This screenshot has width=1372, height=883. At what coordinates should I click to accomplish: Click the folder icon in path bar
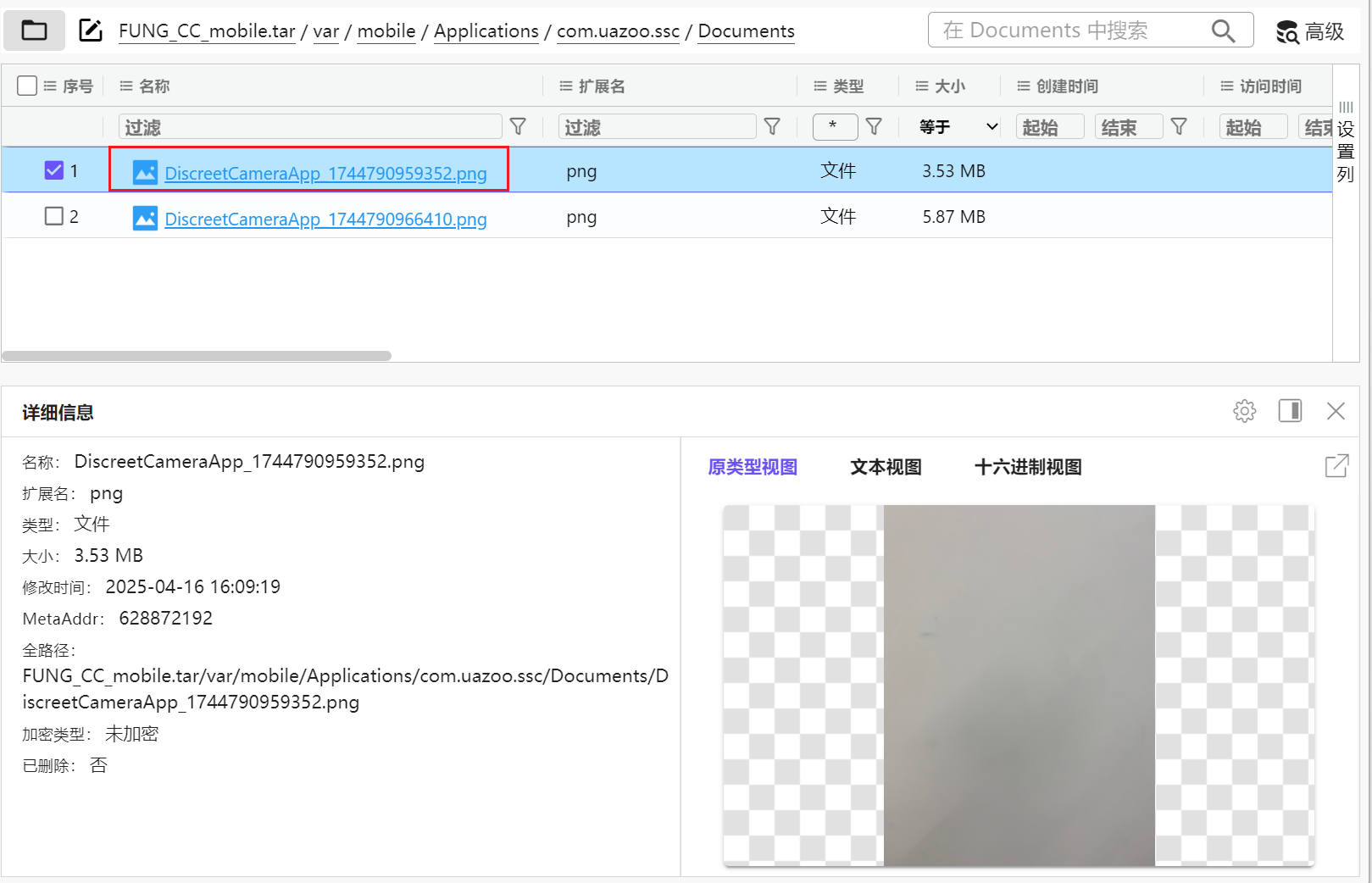34,31
